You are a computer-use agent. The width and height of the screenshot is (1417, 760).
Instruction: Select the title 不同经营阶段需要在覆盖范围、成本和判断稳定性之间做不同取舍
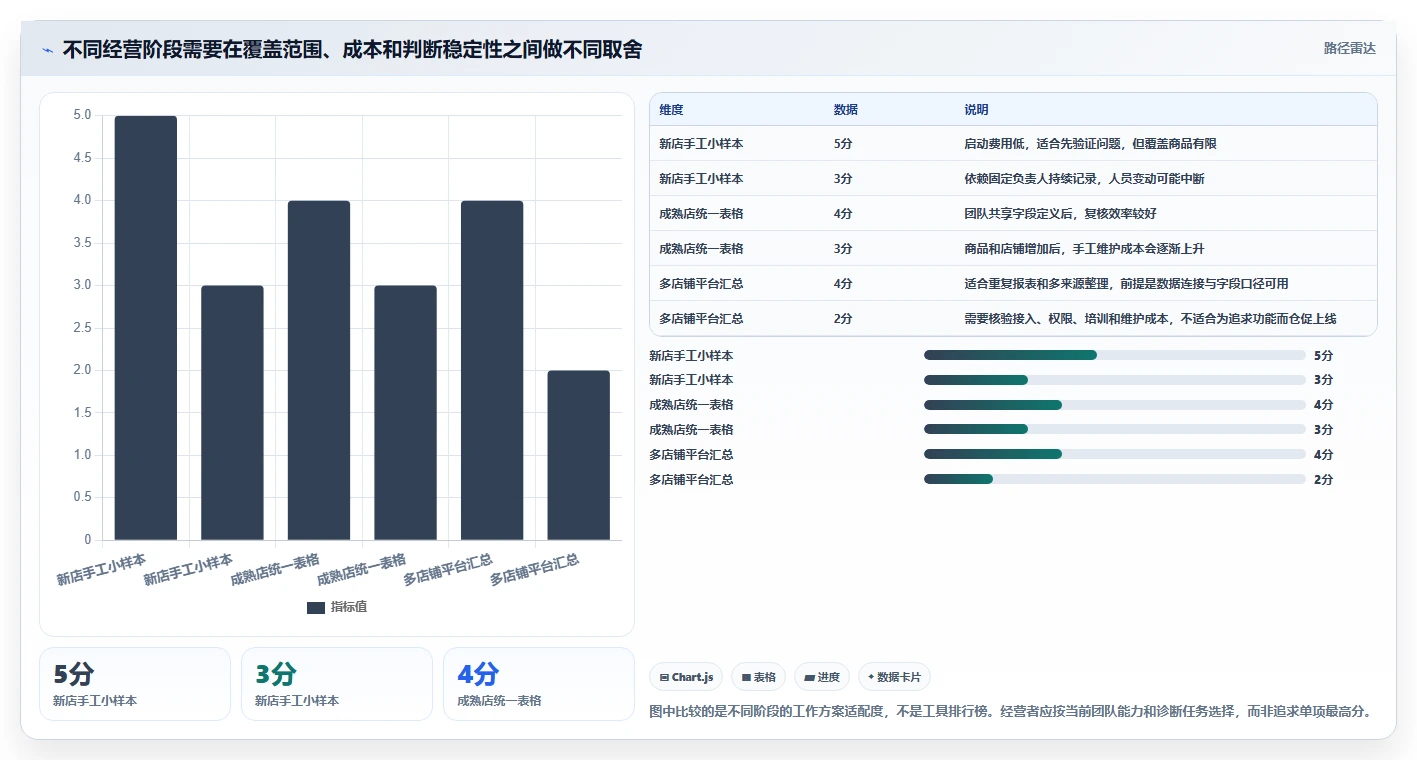tap(352, 49)
